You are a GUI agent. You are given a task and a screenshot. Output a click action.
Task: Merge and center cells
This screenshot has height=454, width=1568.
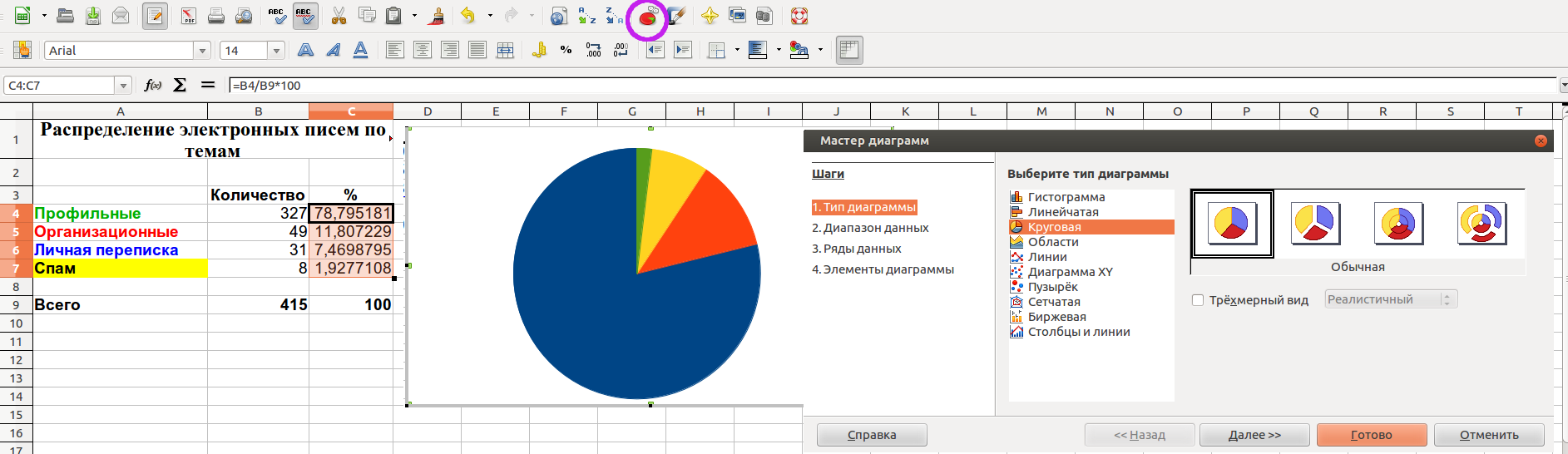coord(505,50)
